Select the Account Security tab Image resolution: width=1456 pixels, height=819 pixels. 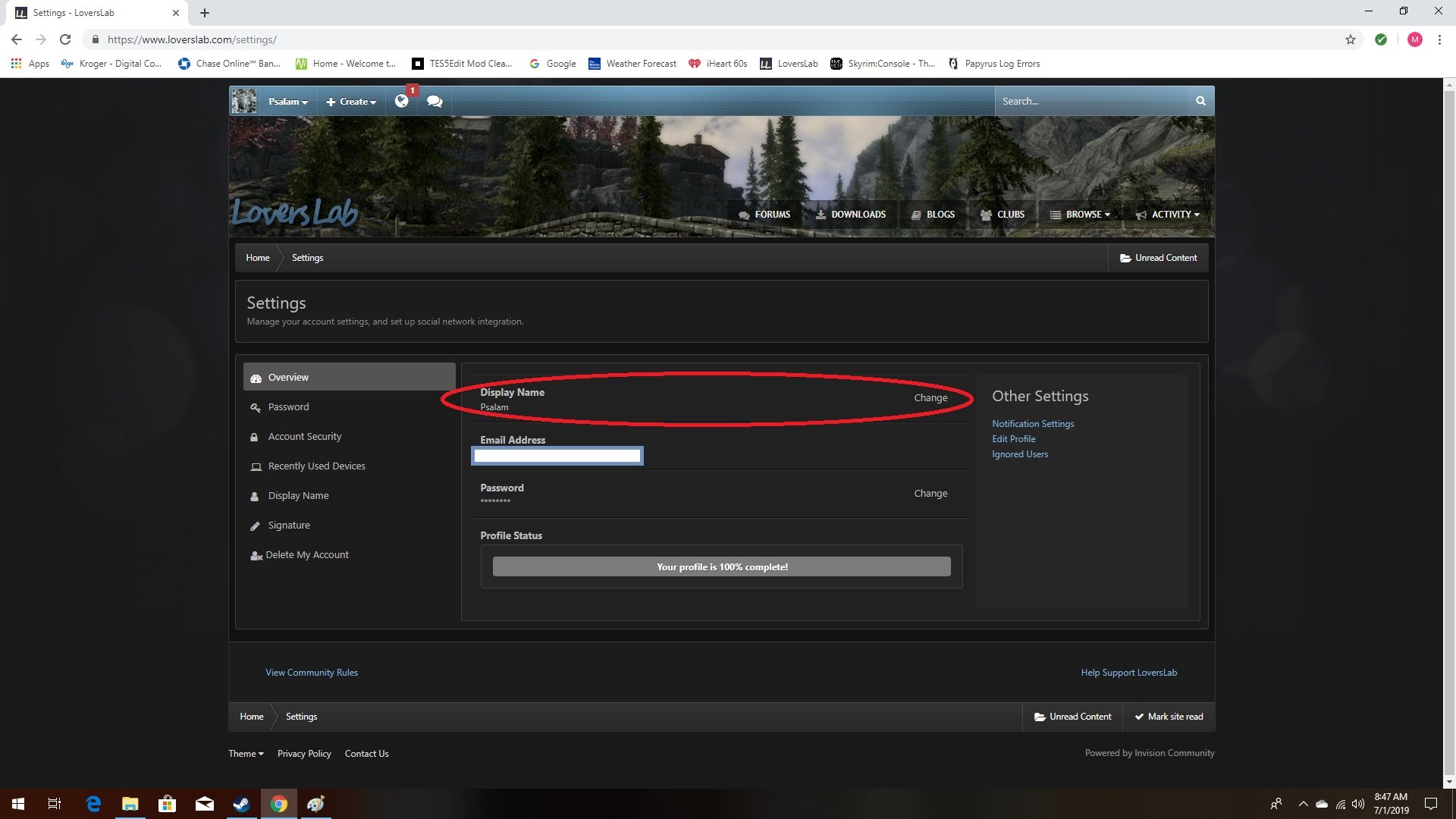point(349,437)
